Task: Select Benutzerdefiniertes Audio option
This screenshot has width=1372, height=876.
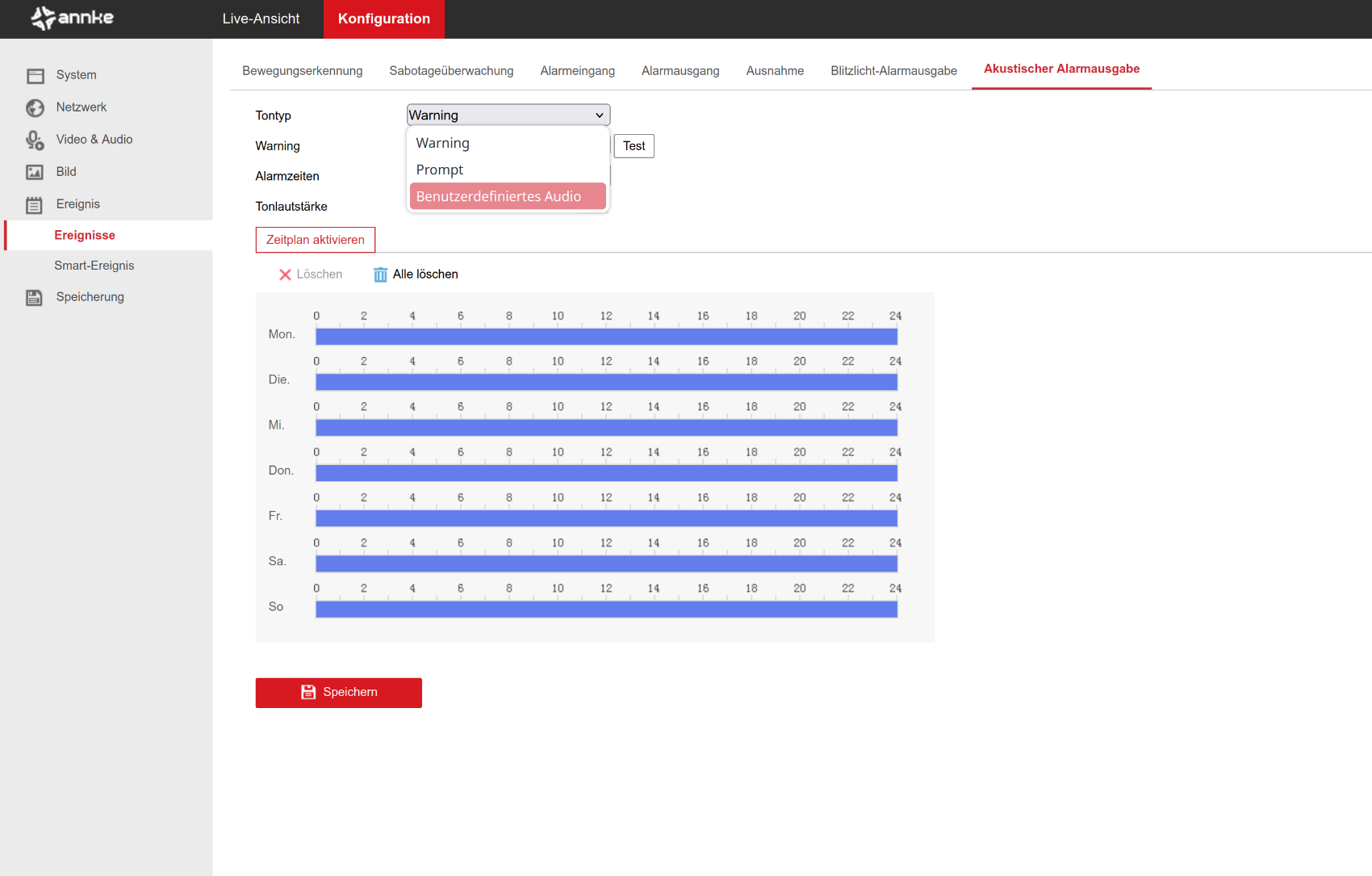Action: coord(507,196)
